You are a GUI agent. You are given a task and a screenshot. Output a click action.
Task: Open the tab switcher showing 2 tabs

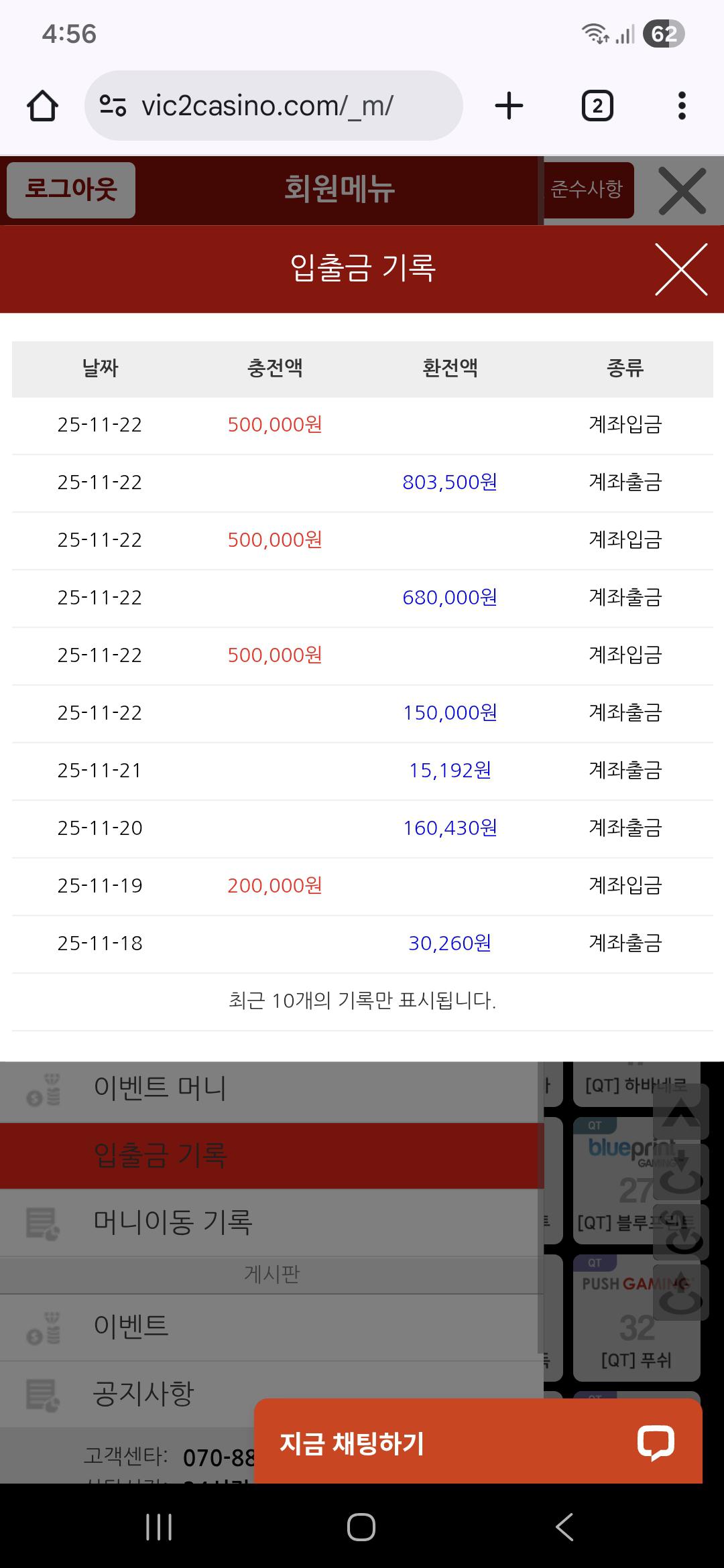tap(597, 106)
